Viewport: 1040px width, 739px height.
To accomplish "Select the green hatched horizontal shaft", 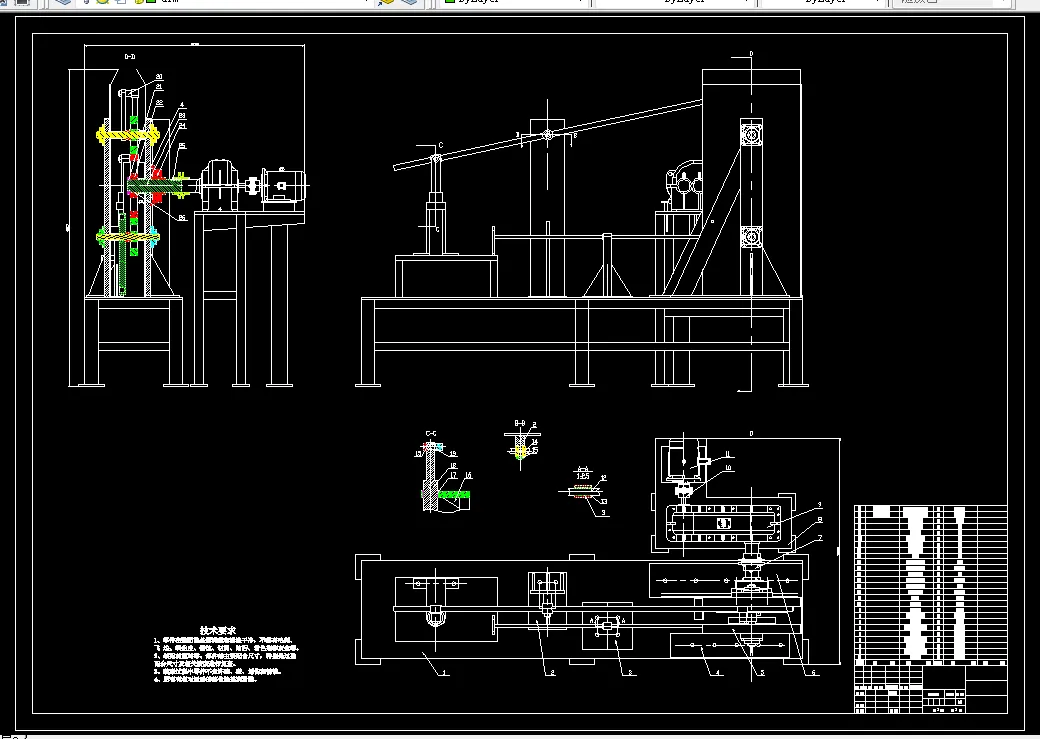I will 156,186.
